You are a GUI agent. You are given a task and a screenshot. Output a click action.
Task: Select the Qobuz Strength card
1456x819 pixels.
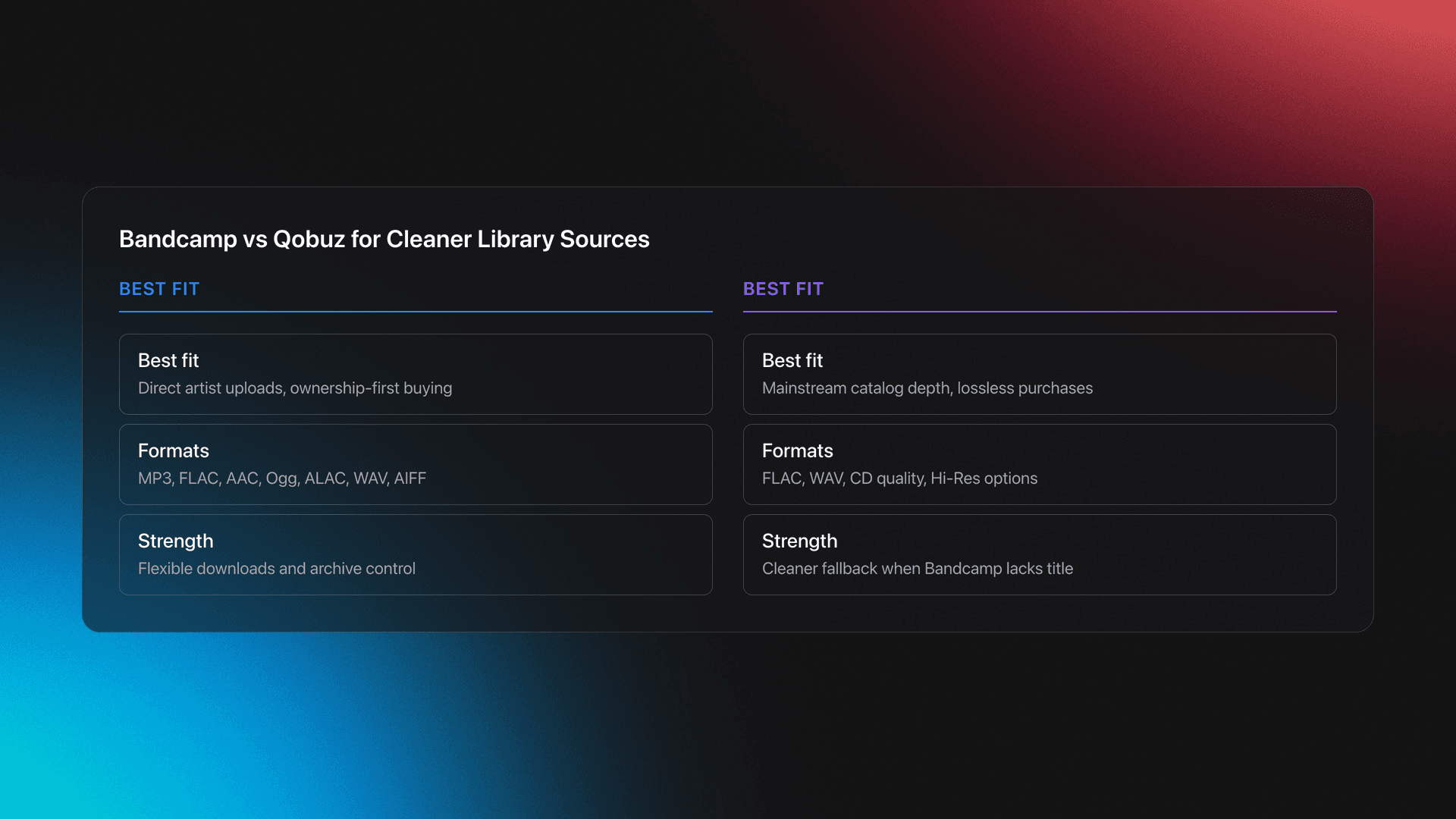(1040, 554)
